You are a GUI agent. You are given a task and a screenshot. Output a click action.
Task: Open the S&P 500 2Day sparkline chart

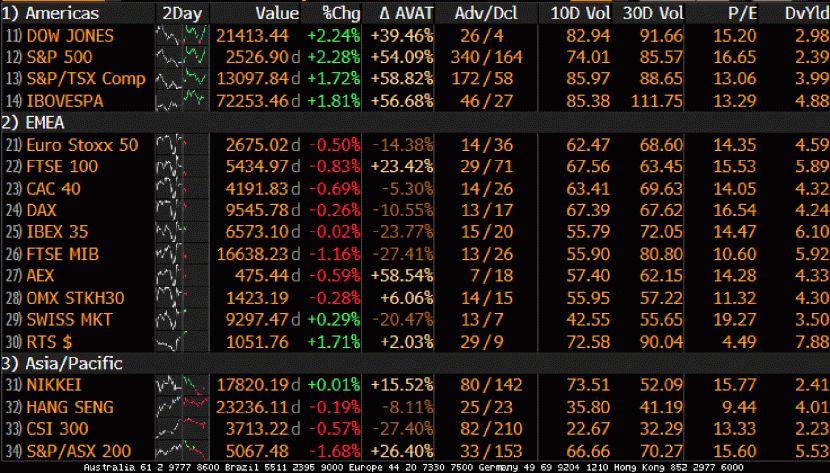(x=182, y=57)
